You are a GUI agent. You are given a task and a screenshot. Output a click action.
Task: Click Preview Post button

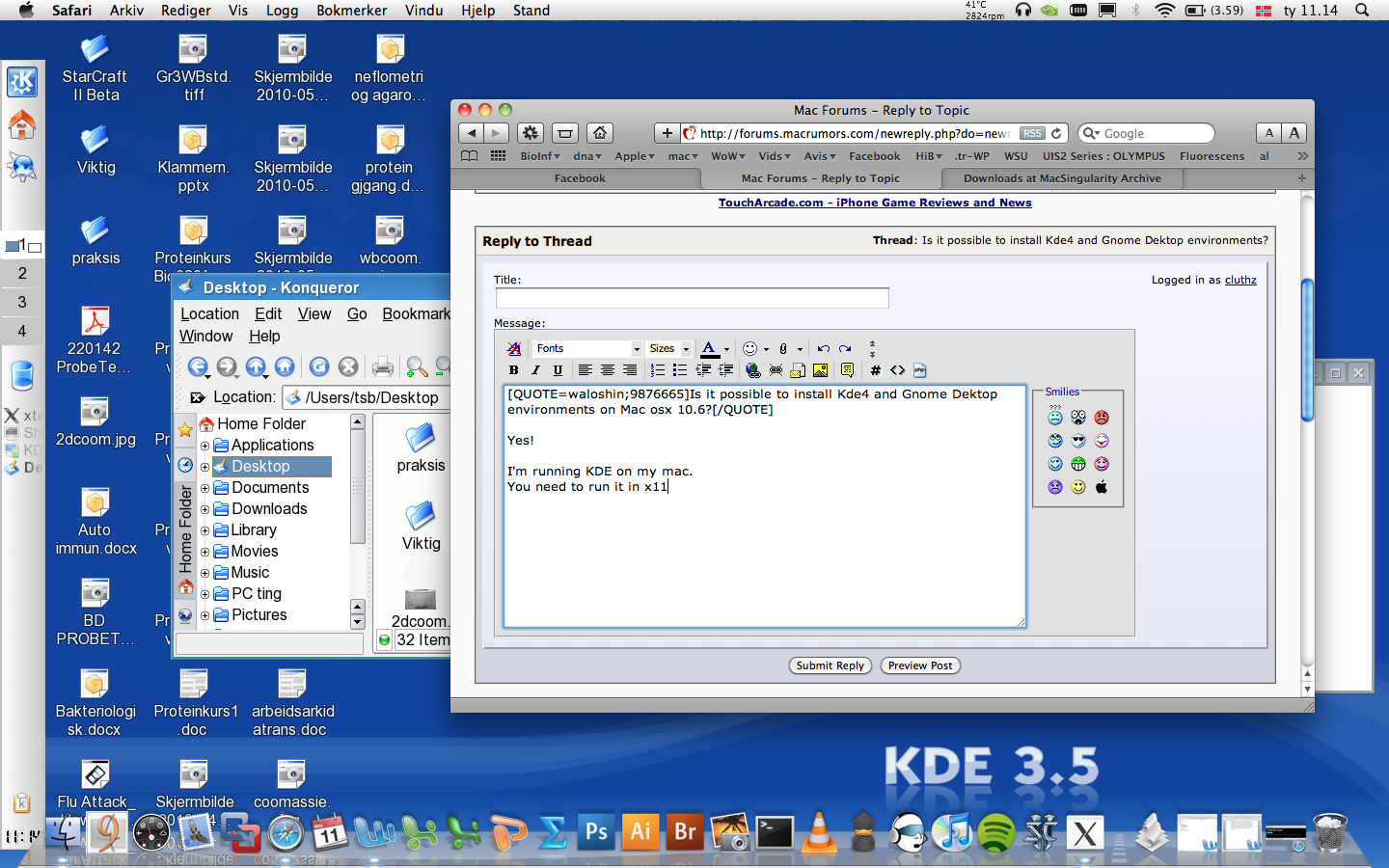pyautogui.click(x=920, y=665)
